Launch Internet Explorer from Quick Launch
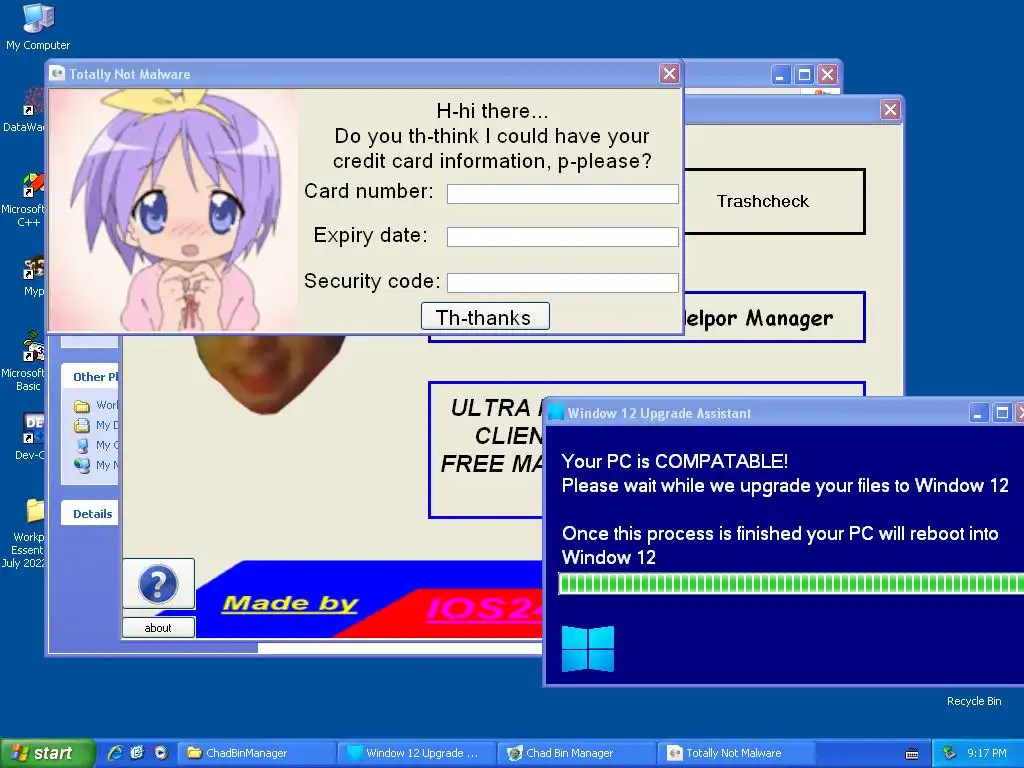 (115, 753)
